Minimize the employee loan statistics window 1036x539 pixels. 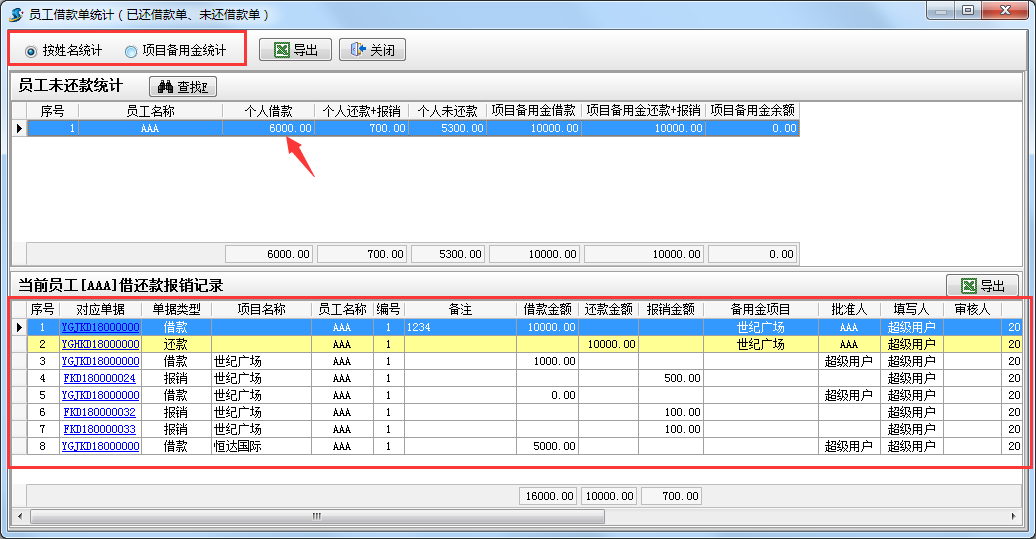(940, 11)
